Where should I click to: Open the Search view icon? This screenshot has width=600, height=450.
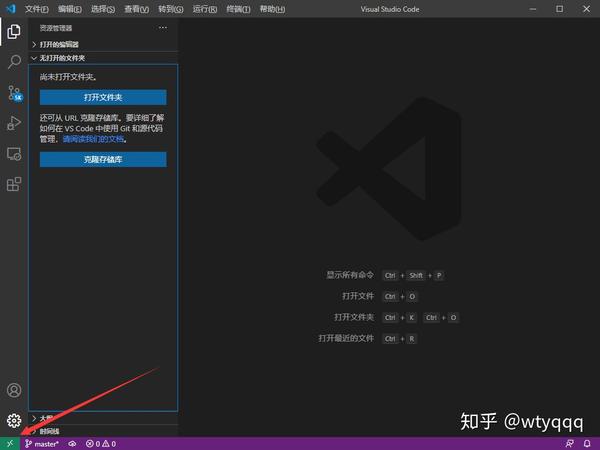point(14,62)
